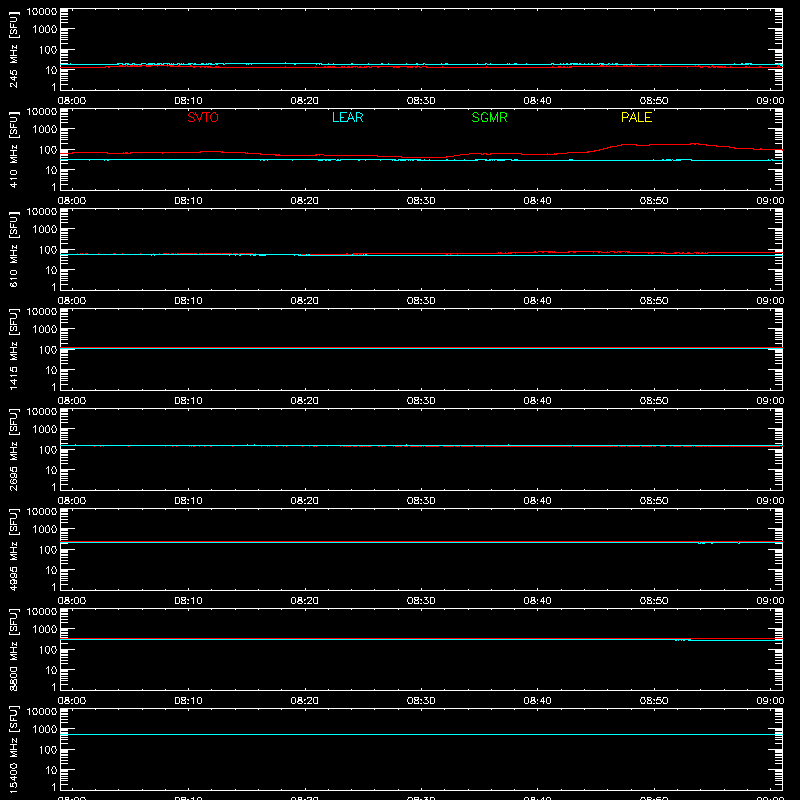800x800 pixels.
Task: Click the 08:20 tick label of the 8800 MHz plot
Action: [305, 701]
